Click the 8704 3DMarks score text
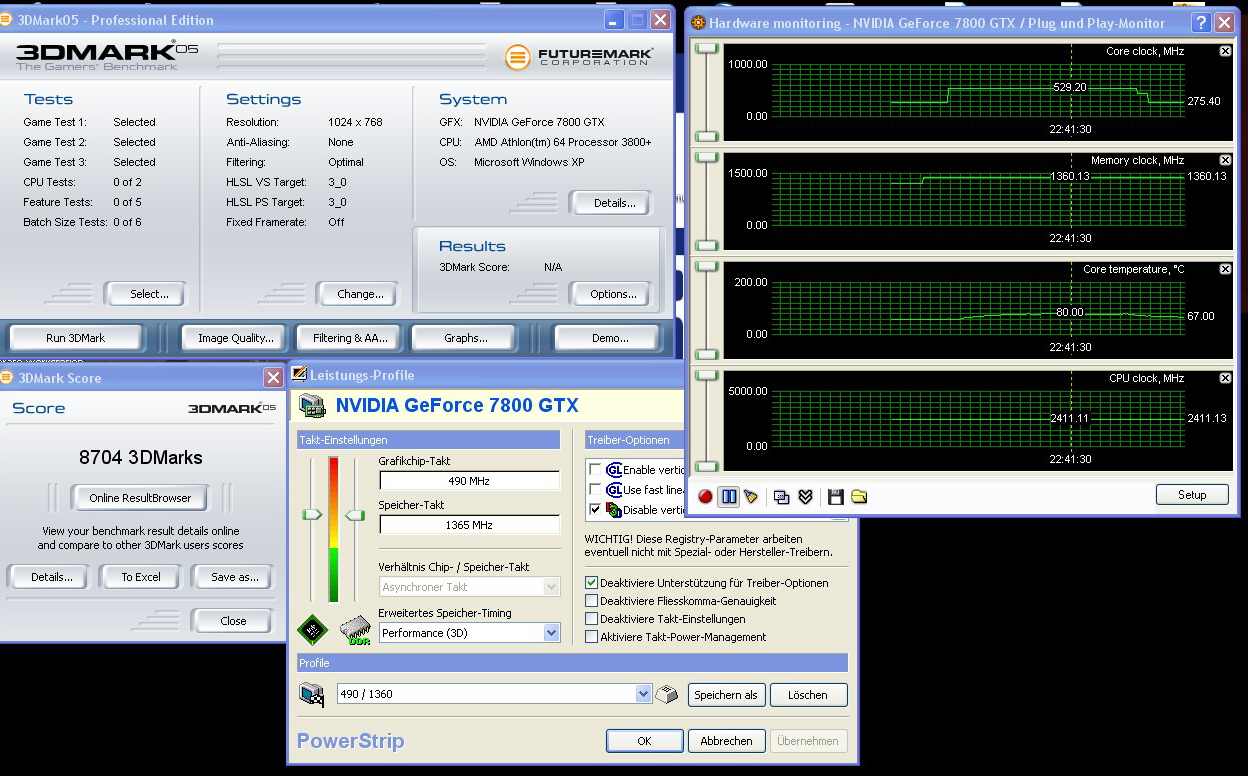Screen dimensions: 1248x776 pyautogui.click(x=141, y=458)
